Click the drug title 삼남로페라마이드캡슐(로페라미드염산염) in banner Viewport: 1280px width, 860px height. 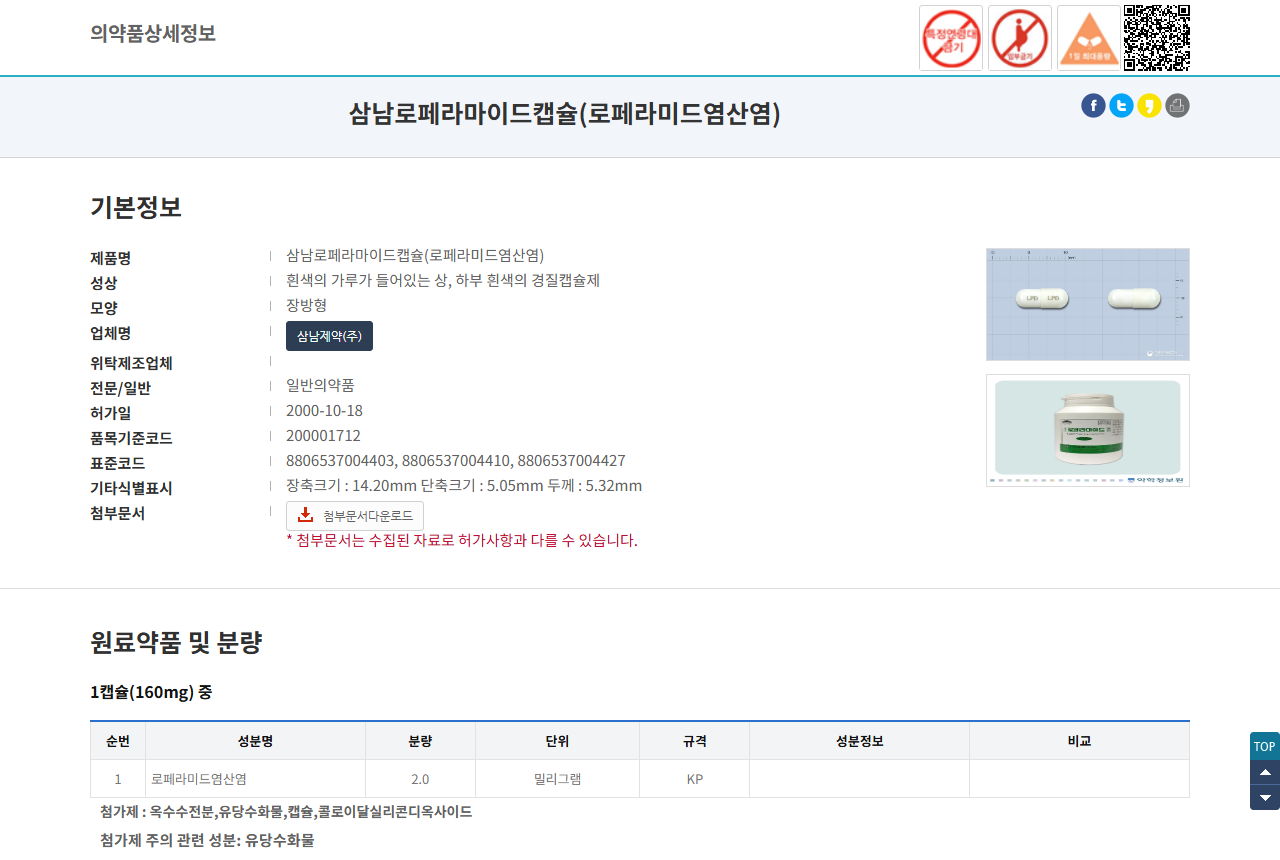pyautogui.click(x=564, y=114)
